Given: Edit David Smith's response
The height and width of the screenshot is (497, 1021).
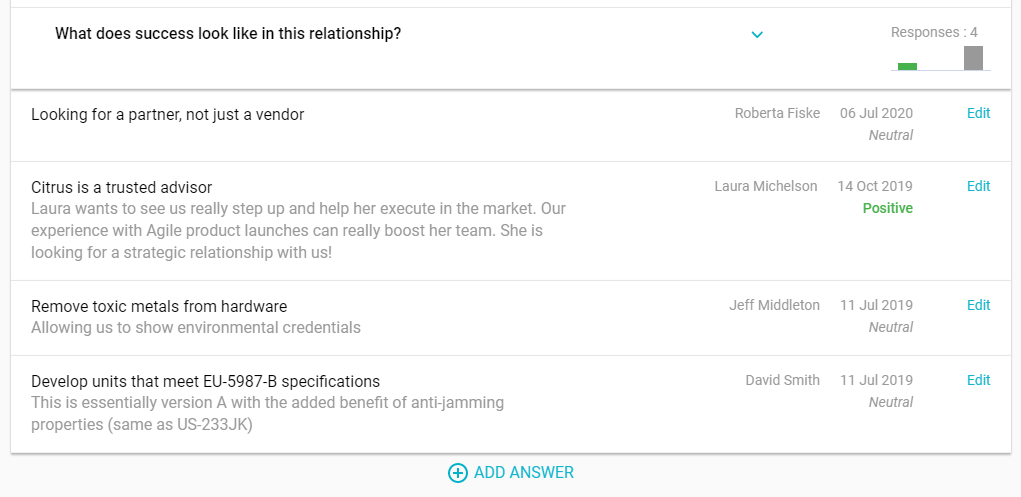Looking at the screenshot, I should [x=978, y=380].
